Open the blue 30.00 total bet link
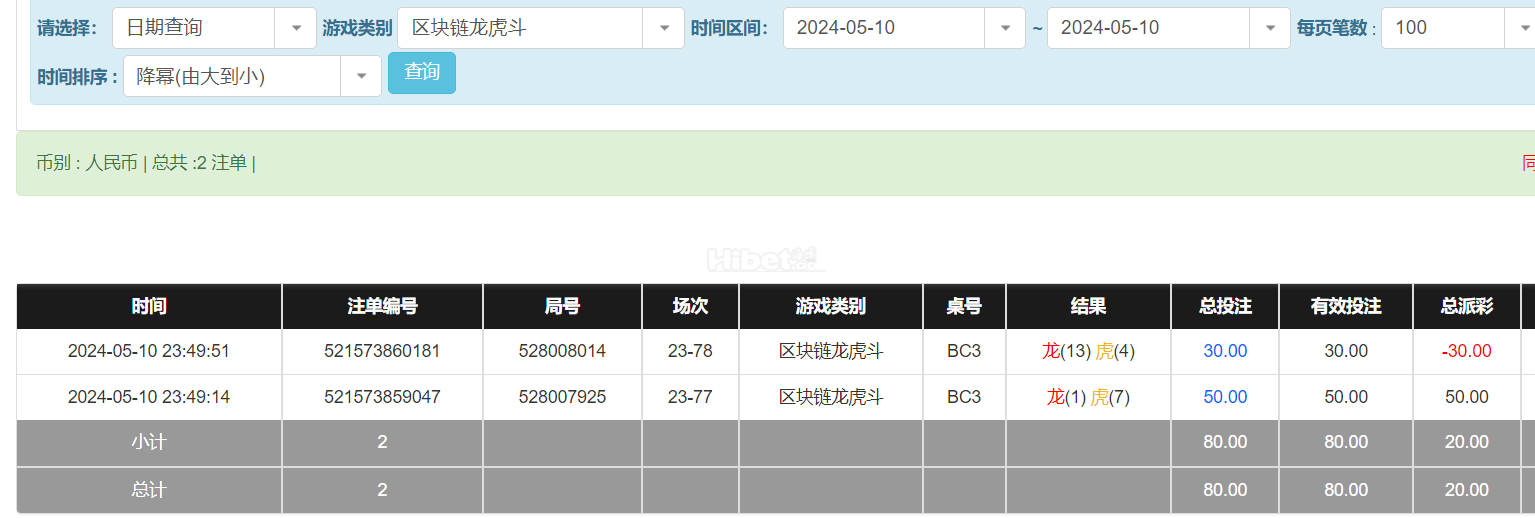 click(1225, 351)
